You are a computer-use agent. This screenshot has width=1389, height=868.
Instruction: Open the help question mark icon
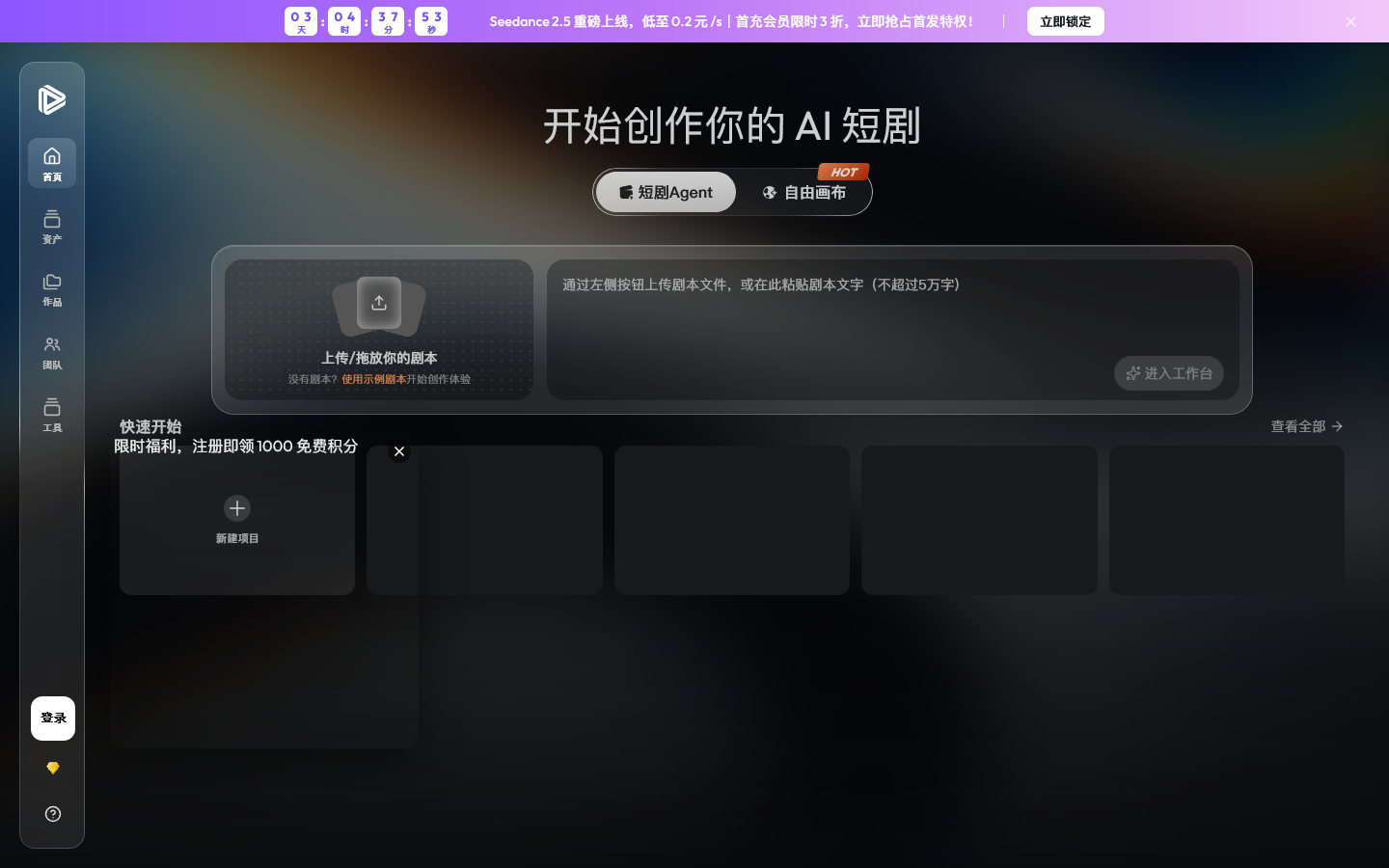click(x=53, y=814)
